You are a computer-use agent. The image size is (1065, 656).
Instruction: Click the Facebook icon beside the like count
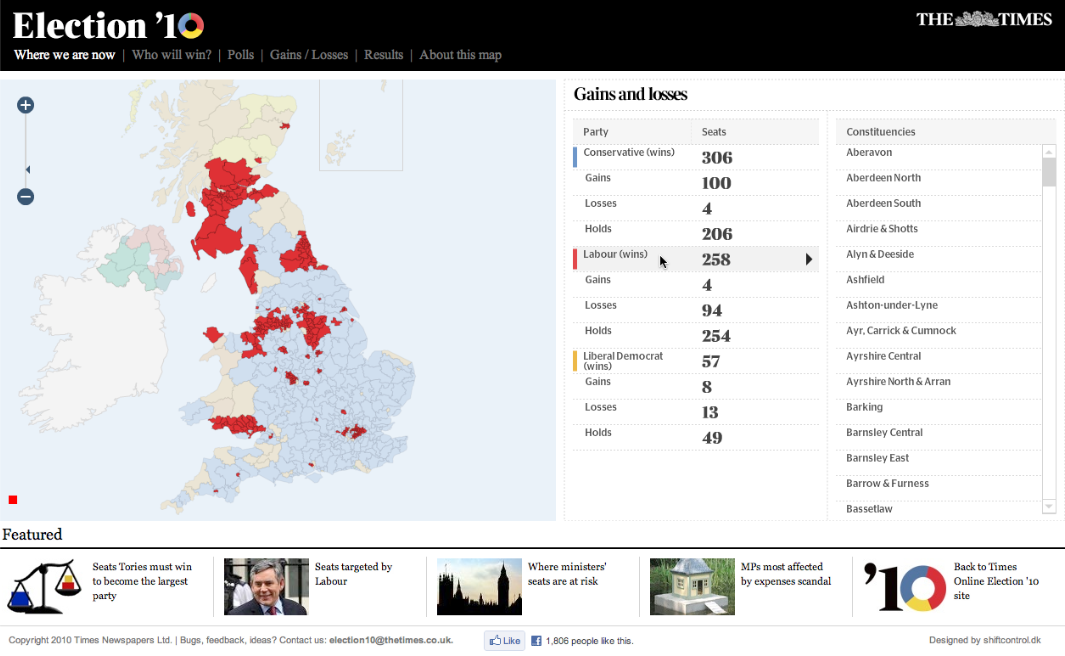[x=536, y=640]
